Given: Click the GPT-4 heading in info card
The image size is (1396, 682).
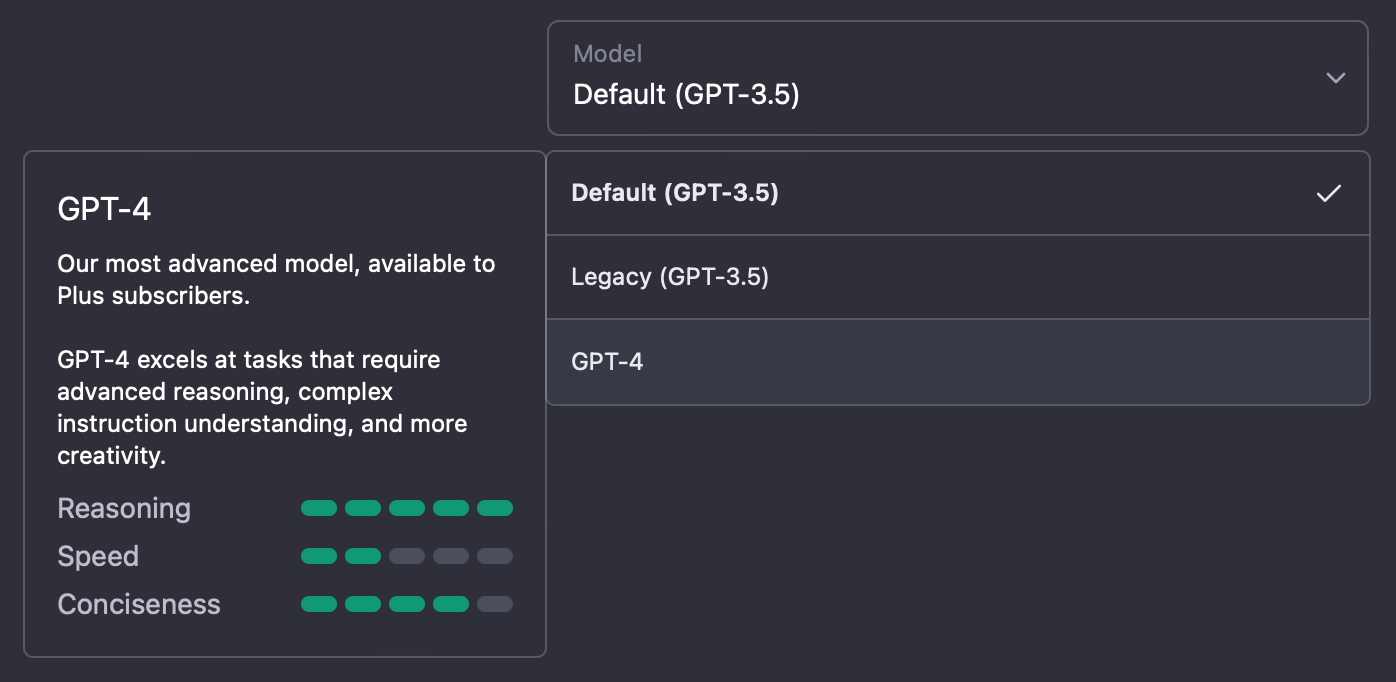Looking at the screenshot, I should [105, 209].
